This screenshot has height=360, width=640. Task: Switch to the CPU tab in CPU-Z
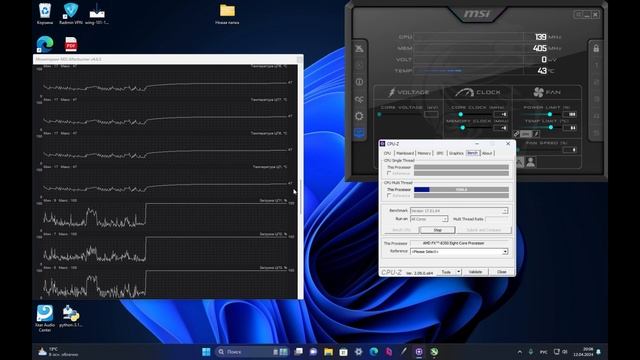point(387,153)
